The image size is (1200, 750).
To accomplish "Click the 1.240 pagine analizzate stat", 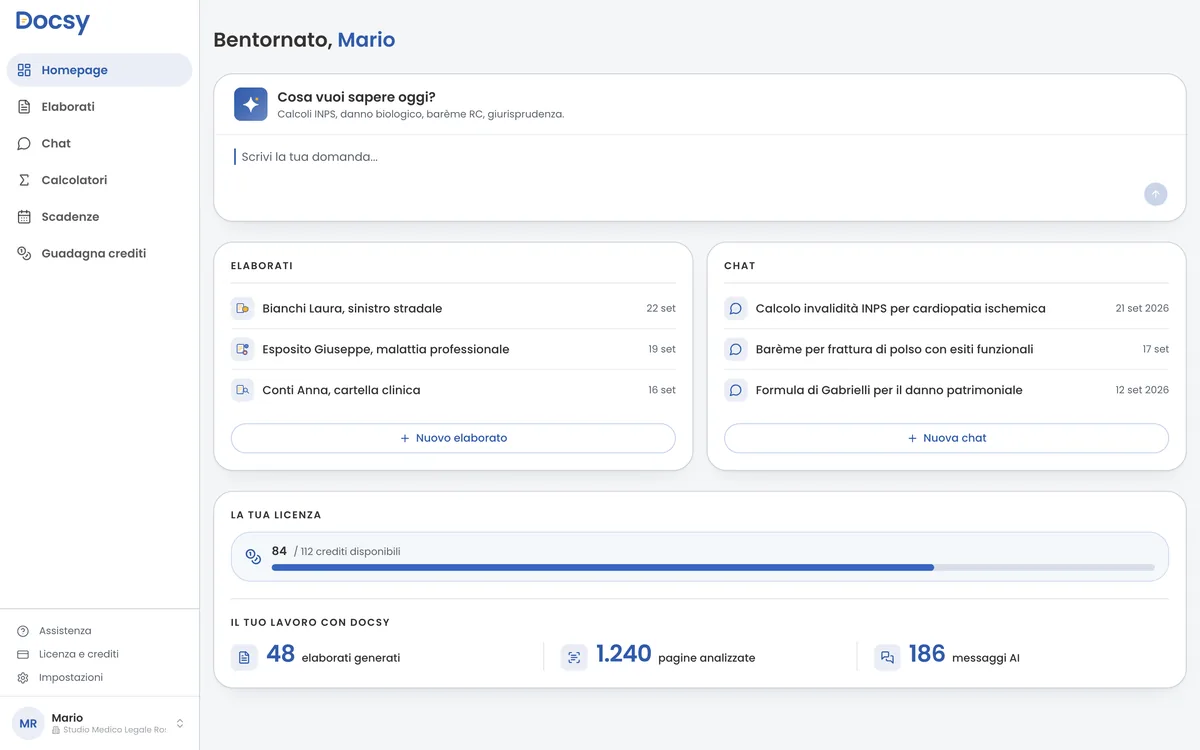I will click(658, 656).
